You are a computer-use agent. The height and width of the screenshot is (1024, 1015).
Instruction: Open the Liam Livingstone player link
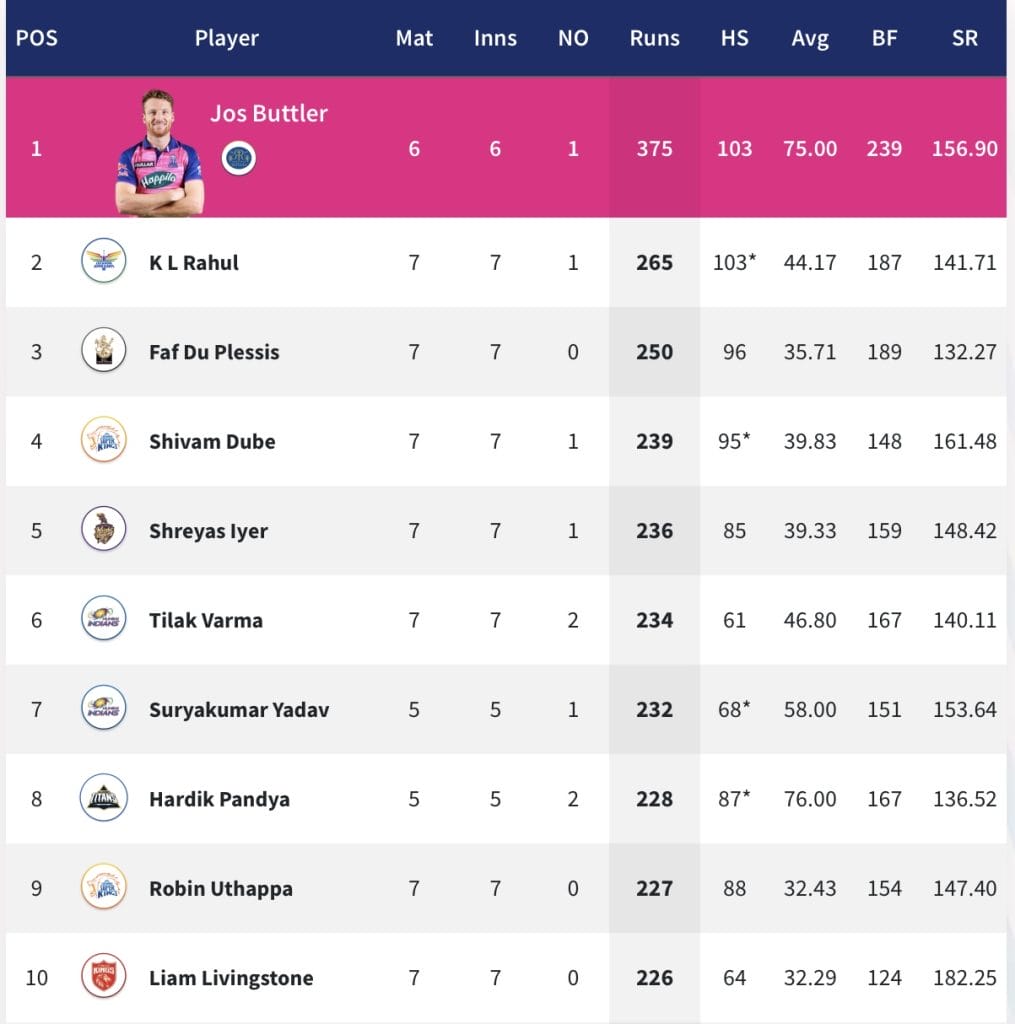pyautogui.click(x=231, y=978)
